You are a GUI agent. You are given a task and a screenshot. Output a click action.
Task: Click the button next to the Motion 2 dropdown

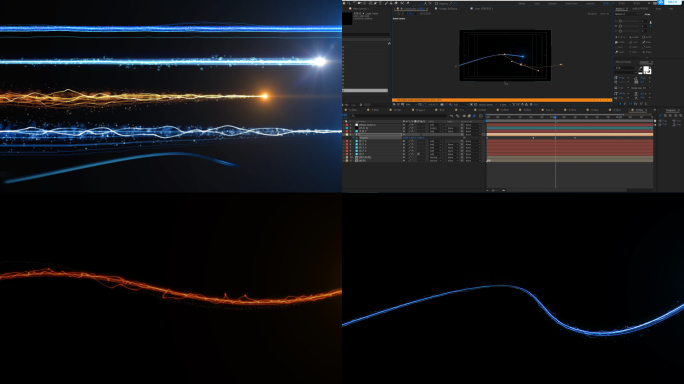pyautogui.click(x=647, y=14)
